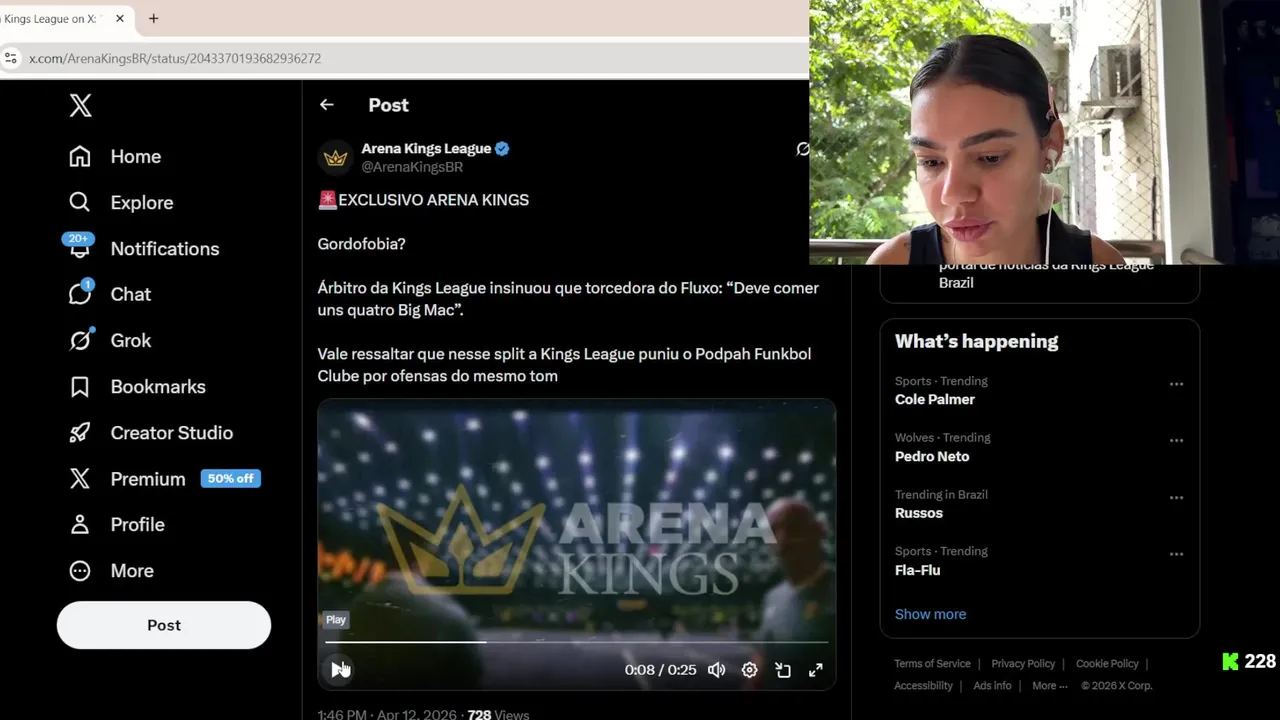Click the Notifications bell icon

tap(80, 249)
